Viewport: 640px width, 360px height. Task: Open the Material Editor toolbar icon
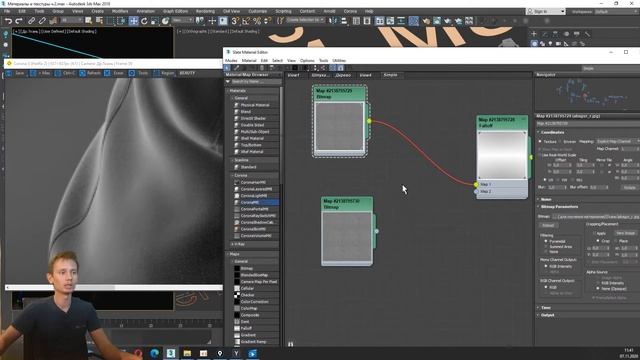[413, 21]
